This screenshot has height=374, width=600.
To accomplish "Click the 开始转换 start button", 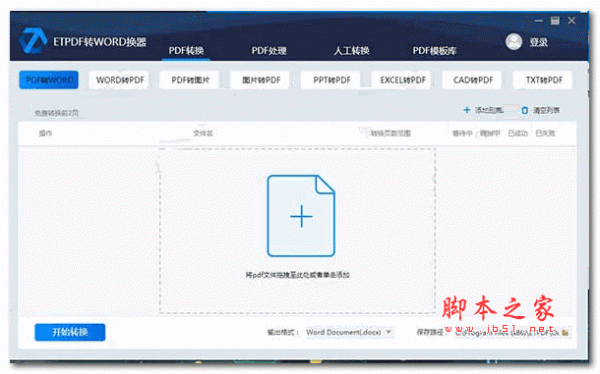I will point(70,332).
